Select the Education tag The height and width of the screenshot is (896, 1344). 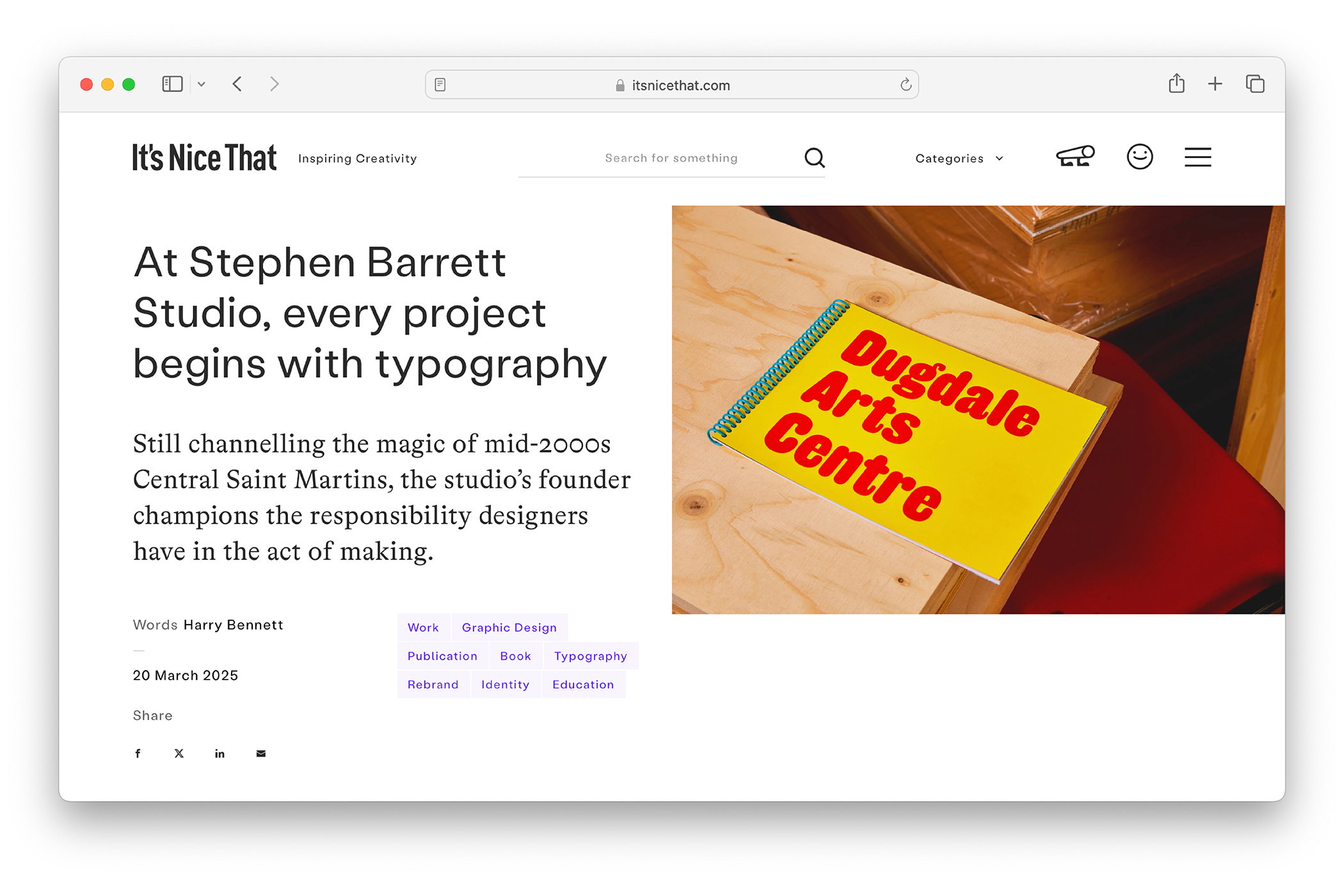(x=583, y=684)
